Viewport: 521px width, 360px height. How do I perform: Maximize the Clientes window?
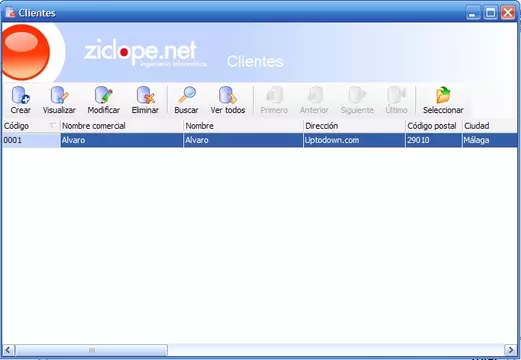click(490, 13)
